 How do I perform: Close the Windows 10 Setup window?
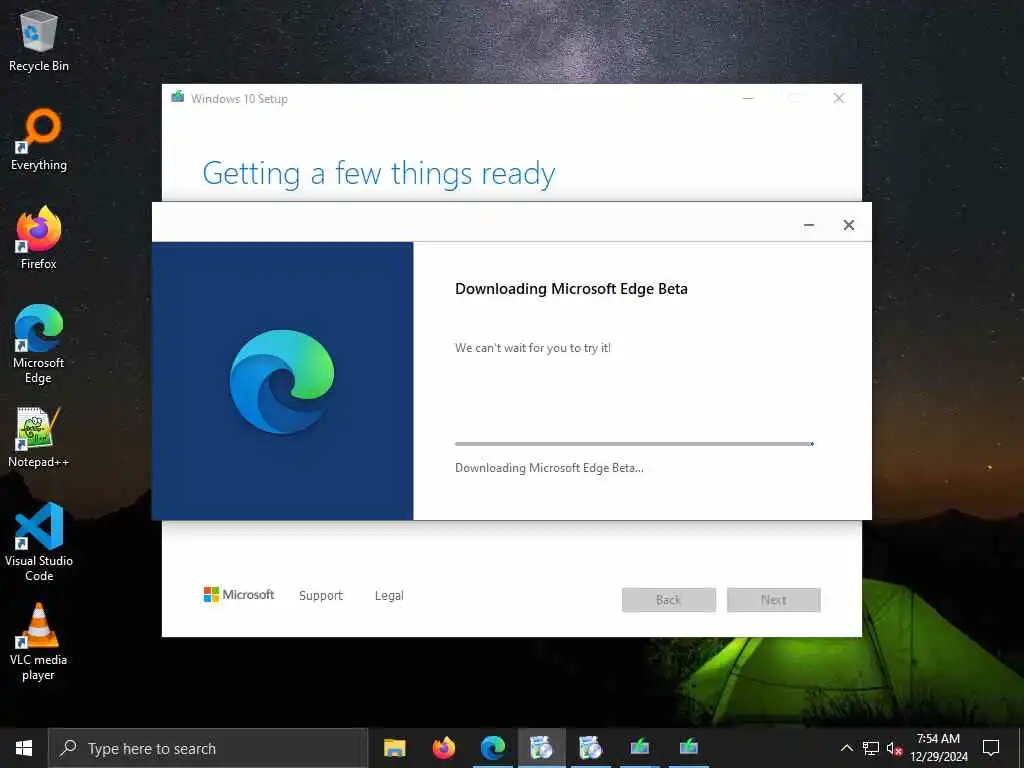839,98
